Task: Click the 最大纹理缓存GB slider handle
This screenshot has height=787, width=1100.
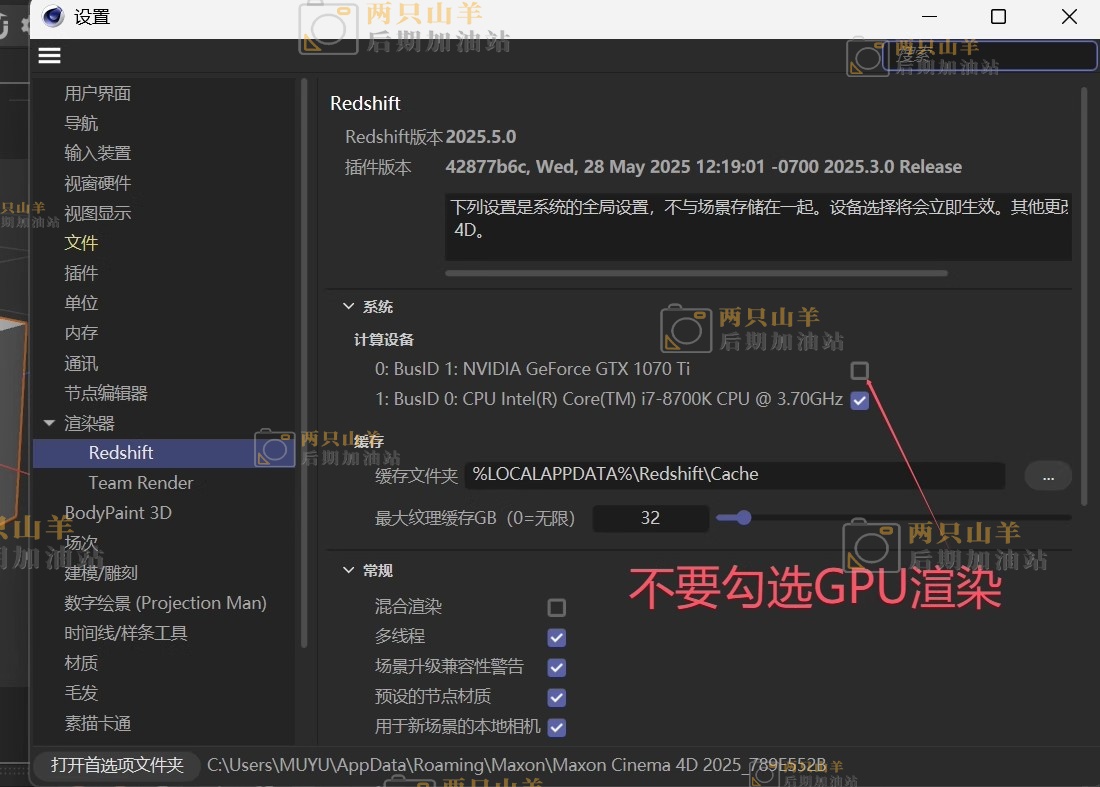Action: [x=742, y=518]
